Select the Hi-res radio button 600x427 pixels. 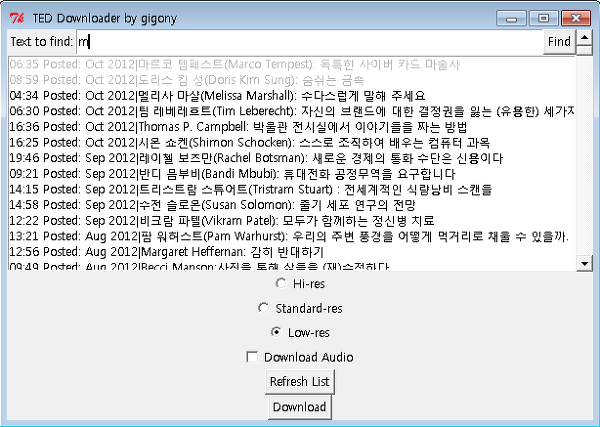coord(281,284)
